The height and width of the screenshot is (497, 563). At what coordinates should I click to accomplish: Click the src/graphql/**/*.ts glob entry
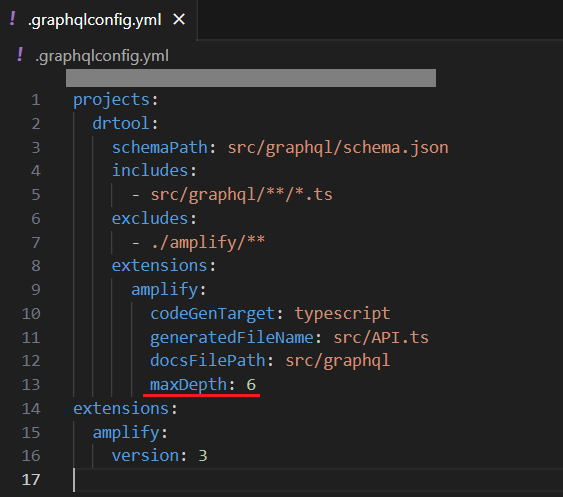241,194
